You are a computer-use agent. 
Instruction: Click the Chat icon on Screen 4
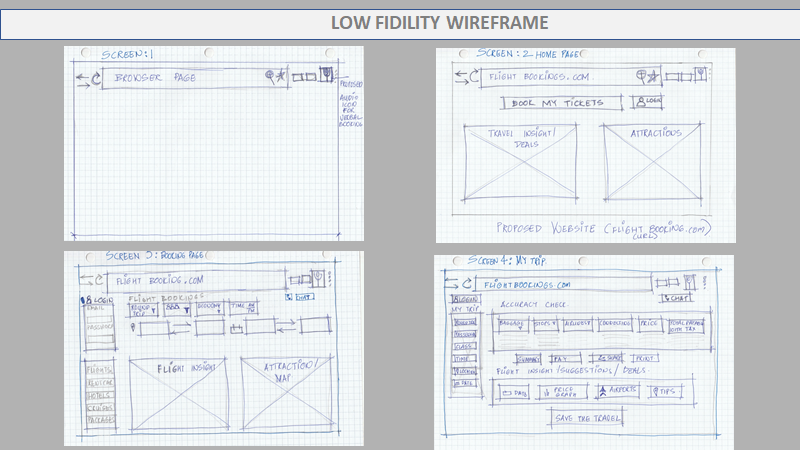point(677,298)
